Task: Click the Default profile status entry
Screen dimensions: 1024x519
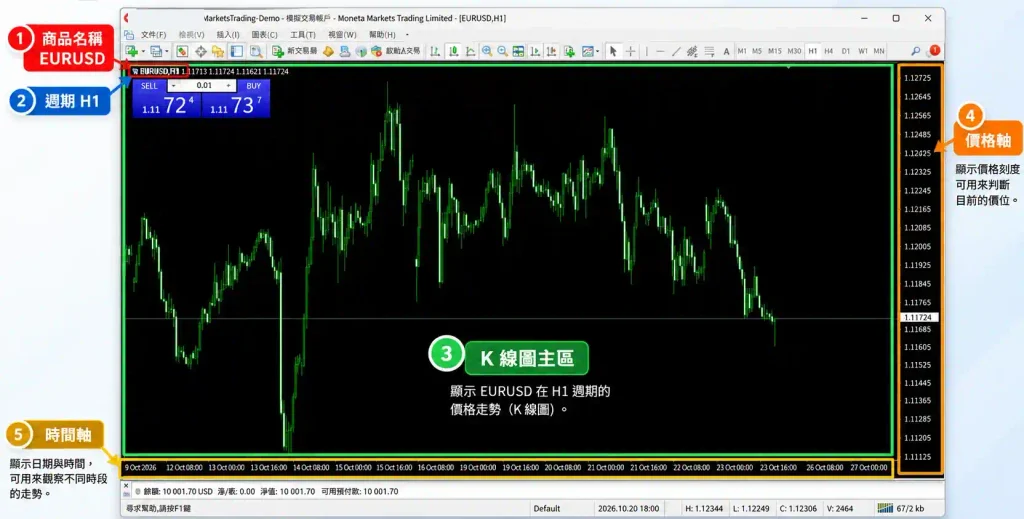Action: click(547, 508)
